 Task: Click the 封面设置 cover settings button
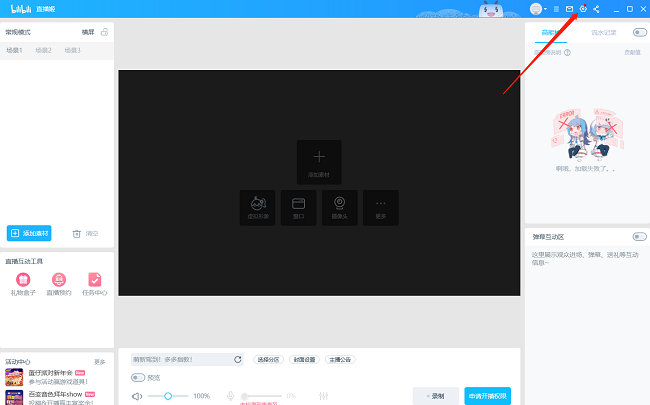[304, 359]
